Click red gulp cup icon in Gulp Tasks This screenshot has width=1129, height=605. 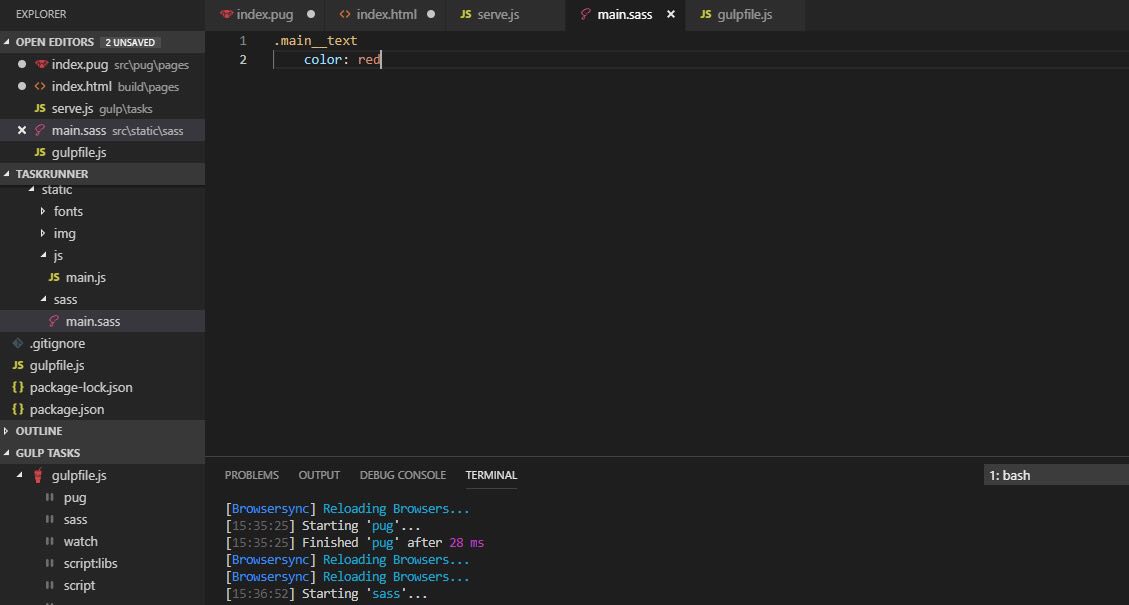click(x=38, y=475)
